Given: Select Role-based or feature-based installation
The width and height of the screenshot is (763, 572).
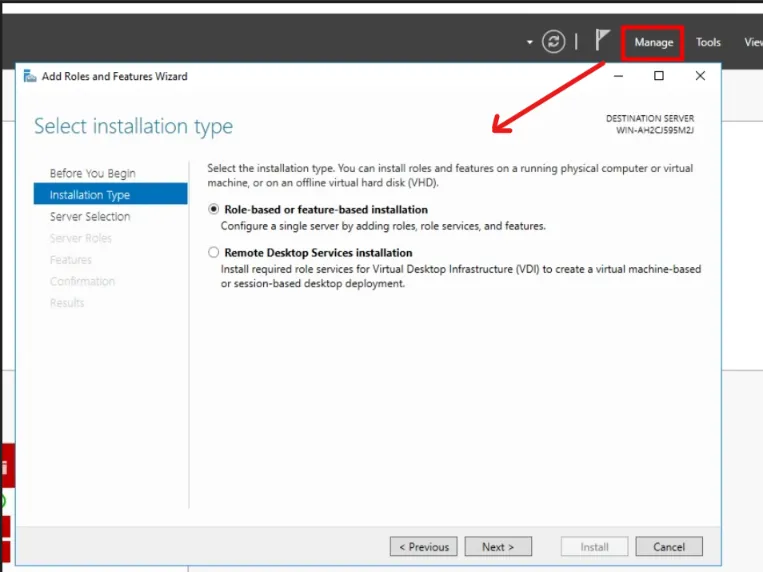Looking at the screenshot, I should point(213,210).
